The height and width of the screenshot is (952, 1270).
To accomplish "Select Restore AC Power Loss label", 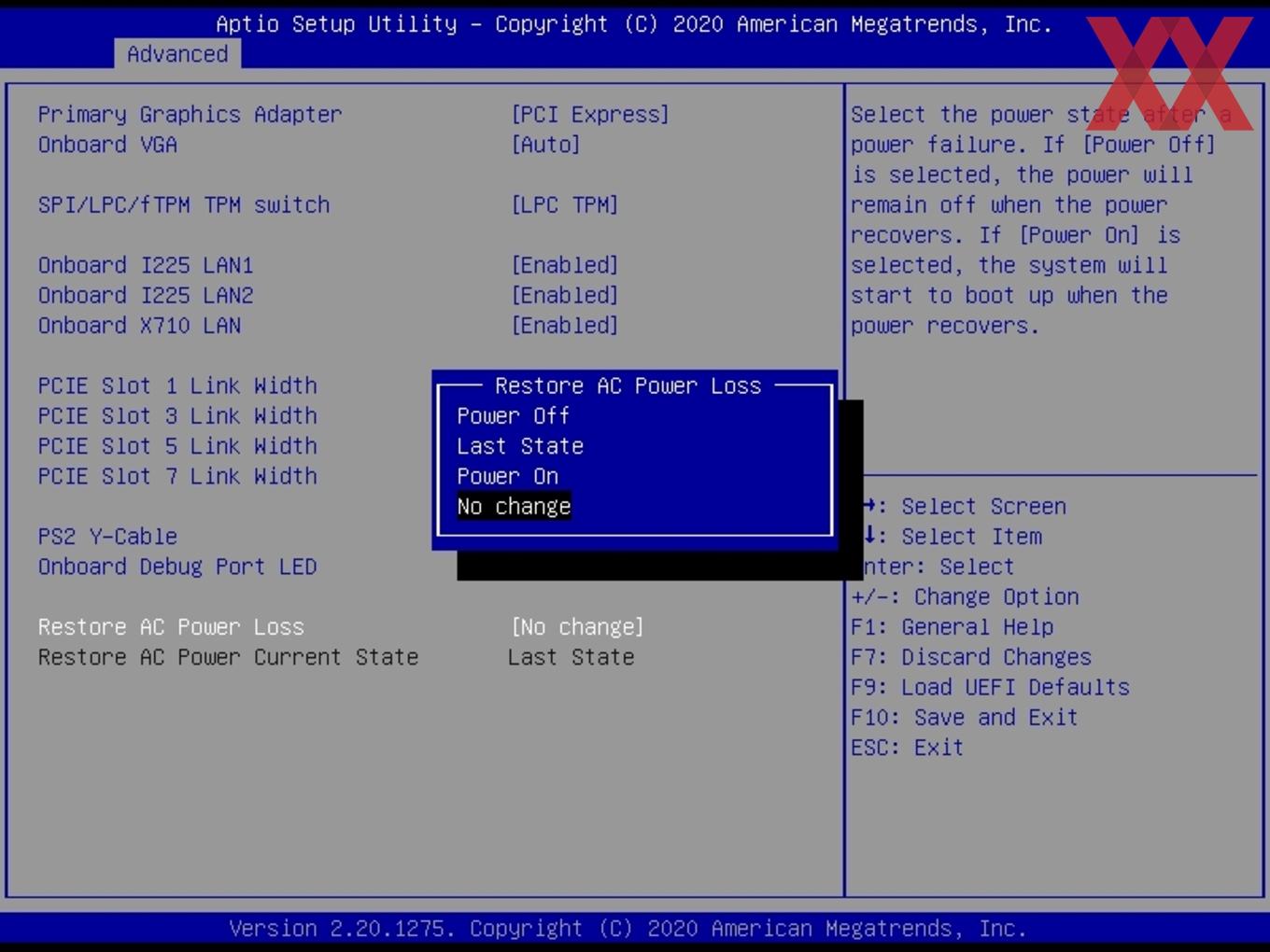I will (171, 627).
